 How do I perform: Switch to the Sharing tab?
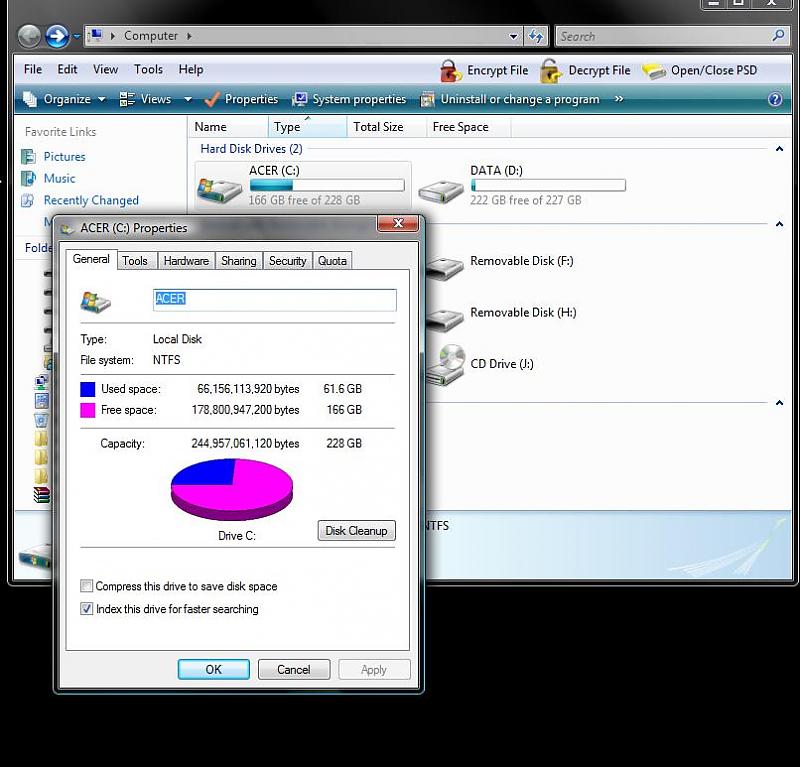239,261
